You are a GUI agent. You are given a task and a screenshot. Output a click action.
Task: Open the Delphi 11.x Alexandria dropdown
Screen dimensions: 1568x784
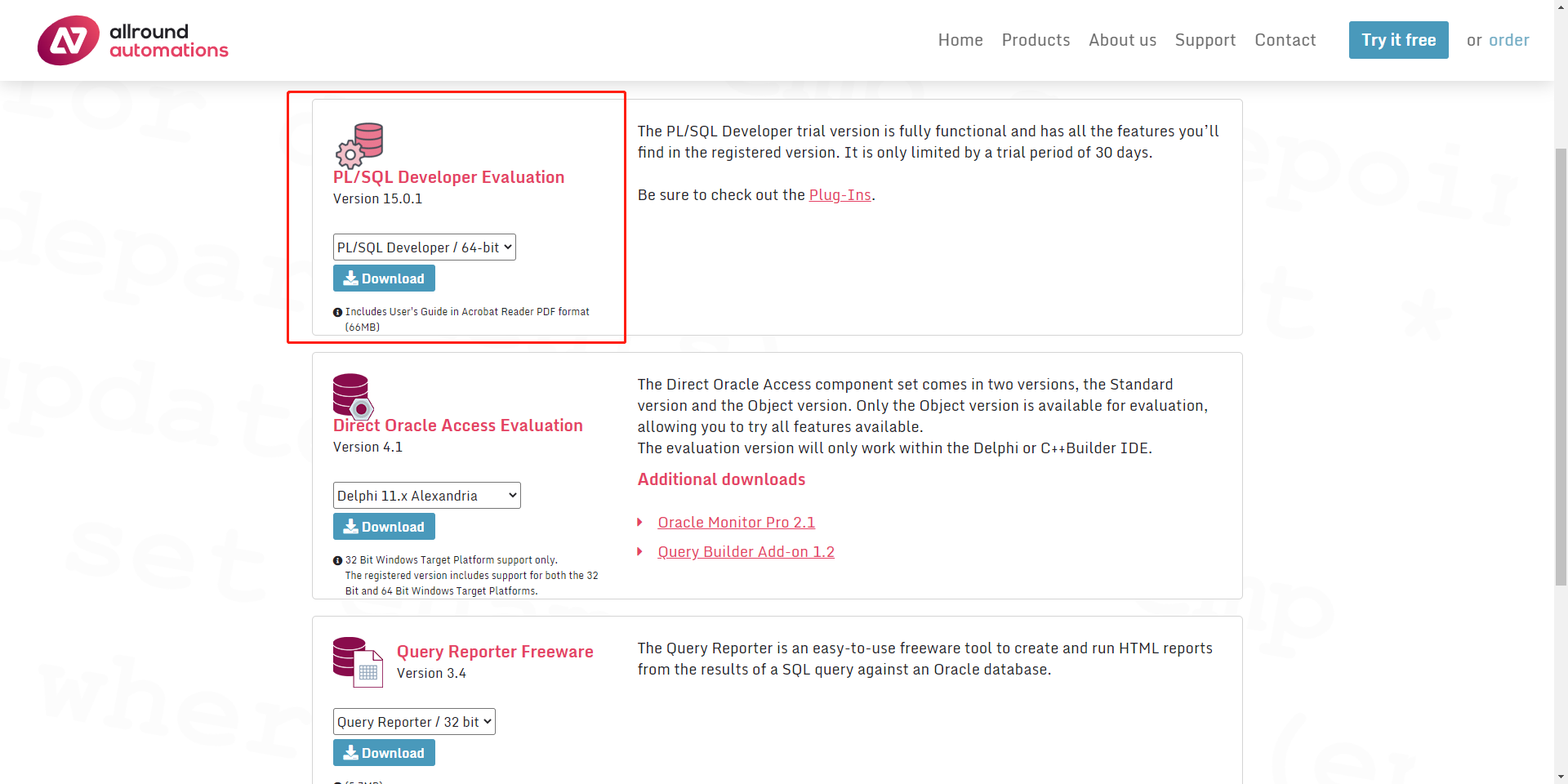pyautogui.click(x=426, y=496)
